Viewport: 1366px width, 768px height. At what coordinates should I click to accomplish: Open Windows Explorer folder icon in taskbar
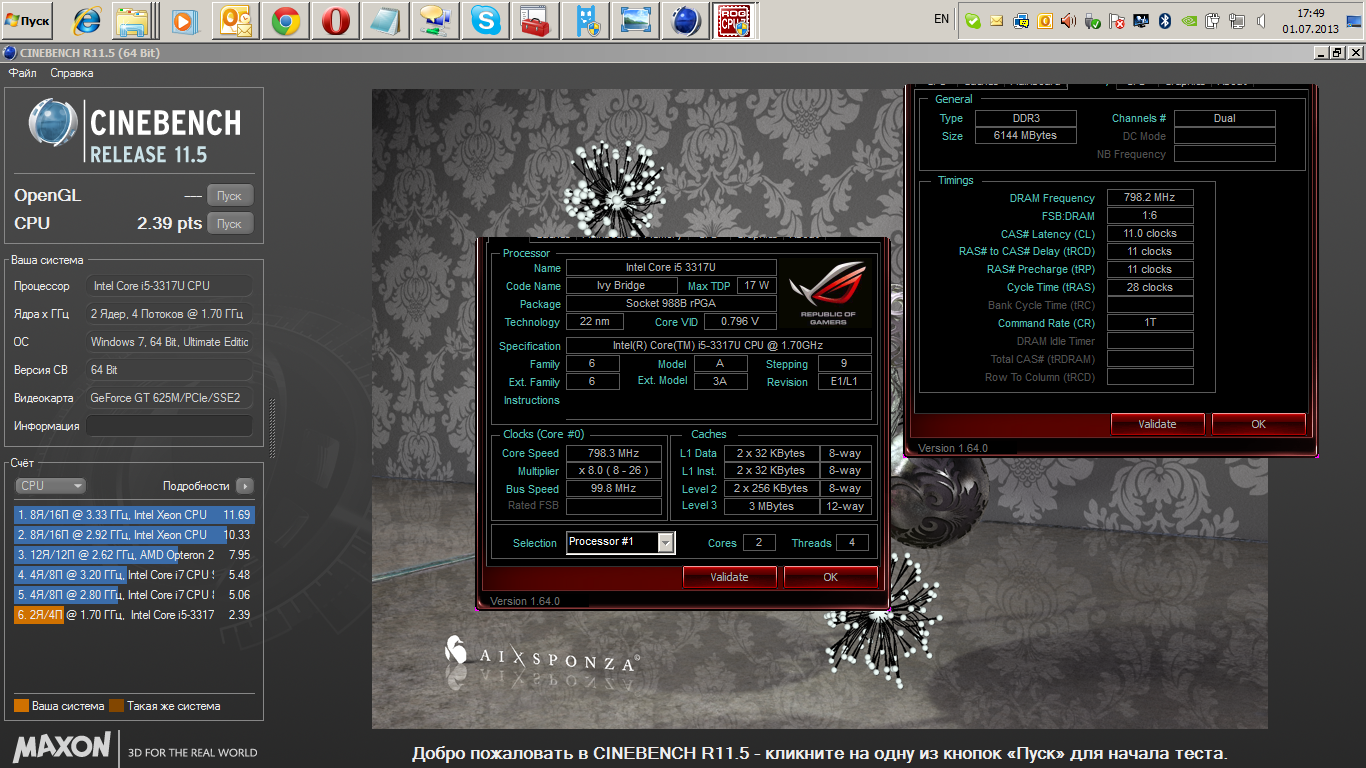tap(132, 20)
